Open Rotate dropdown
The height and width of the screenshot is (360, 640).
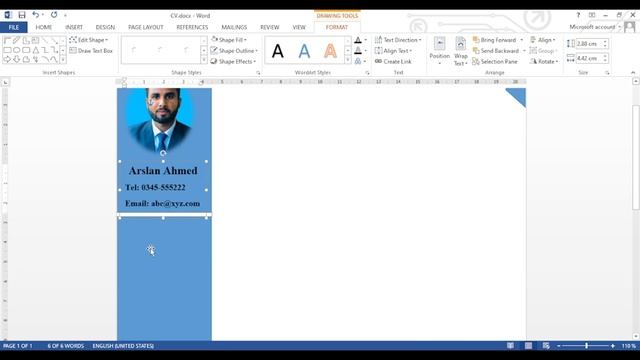[x=544, y=62]
